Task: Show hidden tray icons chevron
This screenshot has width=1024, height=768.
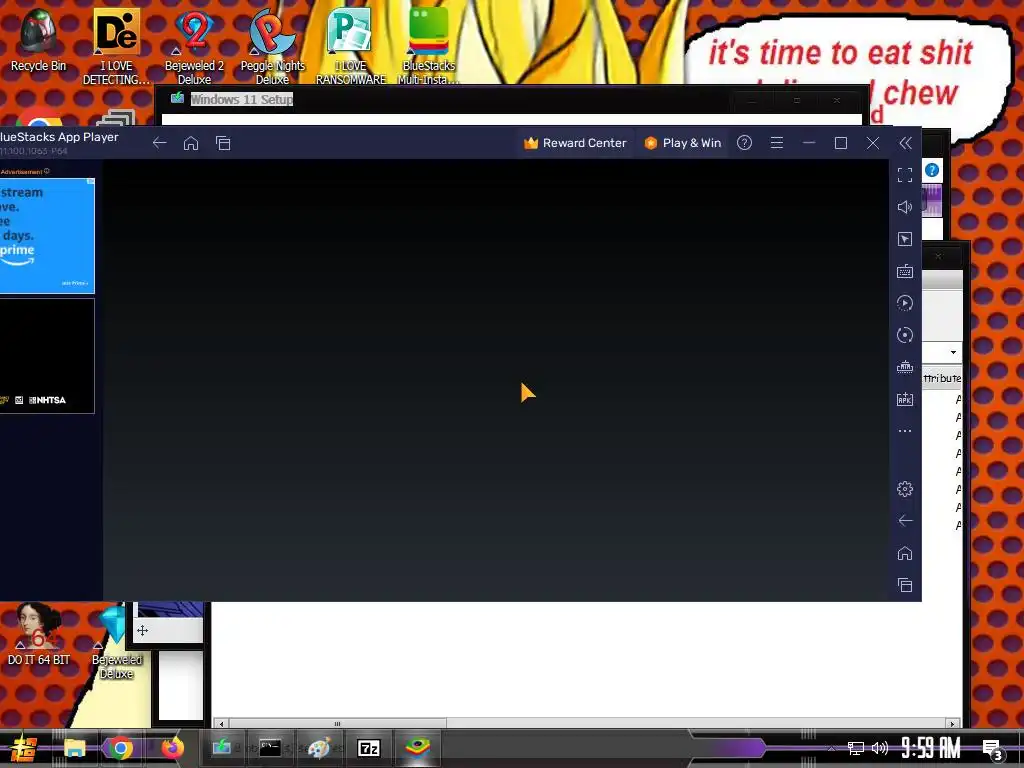Action: pyautogui.click(x=831, y=748)
